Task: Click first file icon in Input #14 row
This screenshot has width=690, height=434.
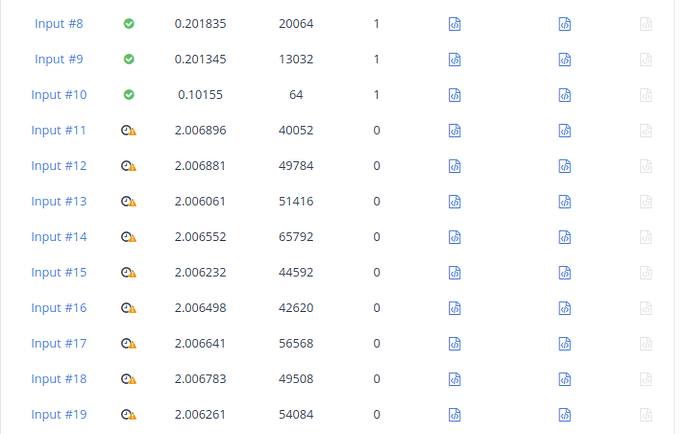Action: pos(455,237)
